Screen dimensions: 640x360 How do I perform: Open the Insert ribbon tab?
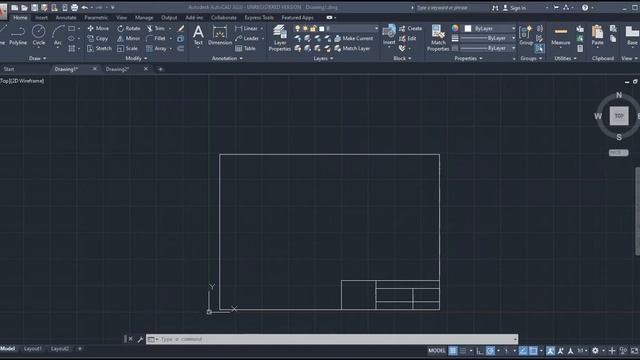(41, 18)
